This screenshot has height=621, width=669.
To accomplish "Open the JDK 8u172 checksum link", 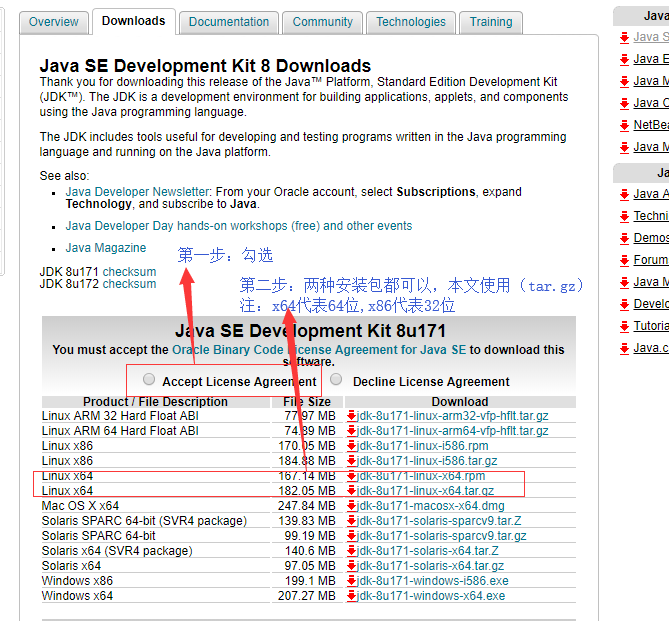I will click(129, 284).
